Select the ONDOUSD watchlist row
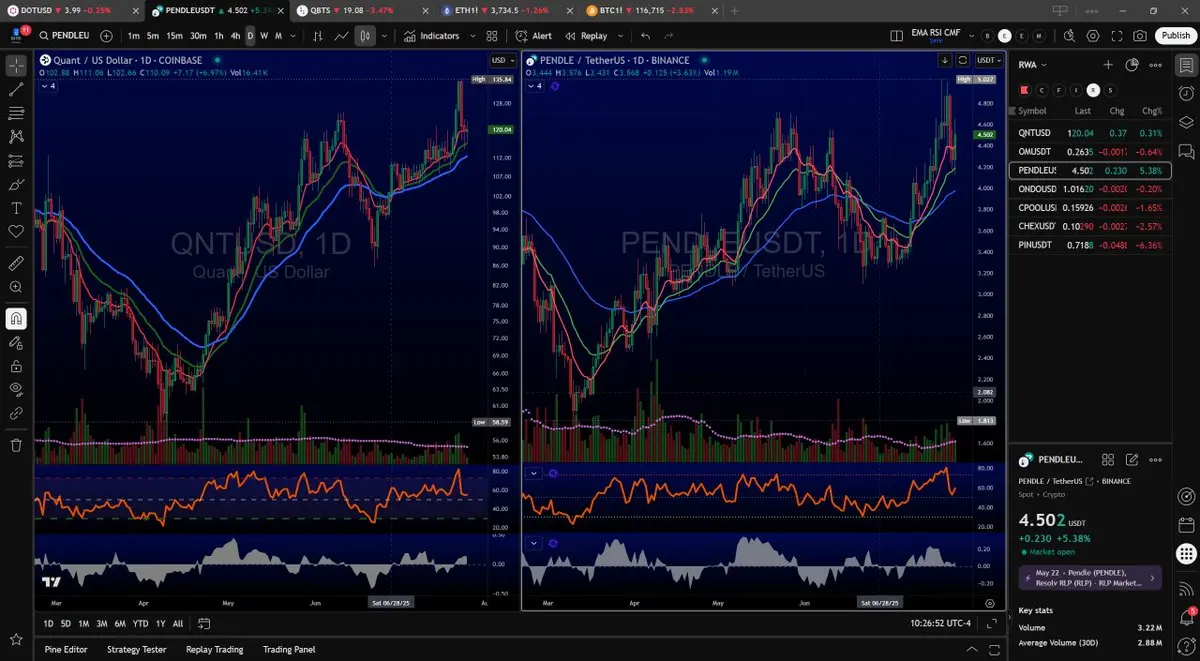 point(1090,189)
